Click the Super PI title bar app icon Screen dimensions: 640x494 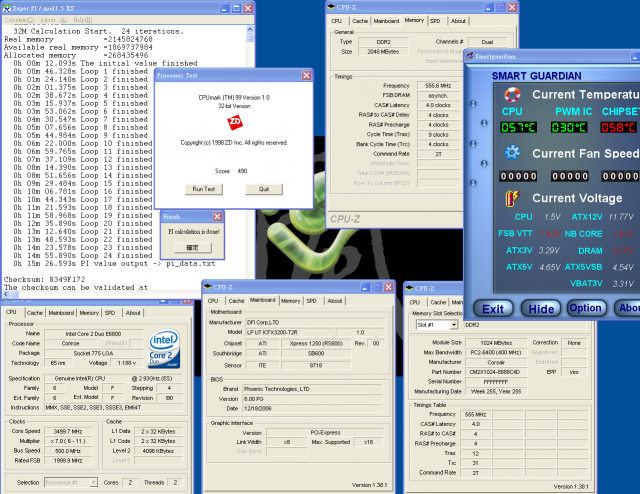[7, 8]
